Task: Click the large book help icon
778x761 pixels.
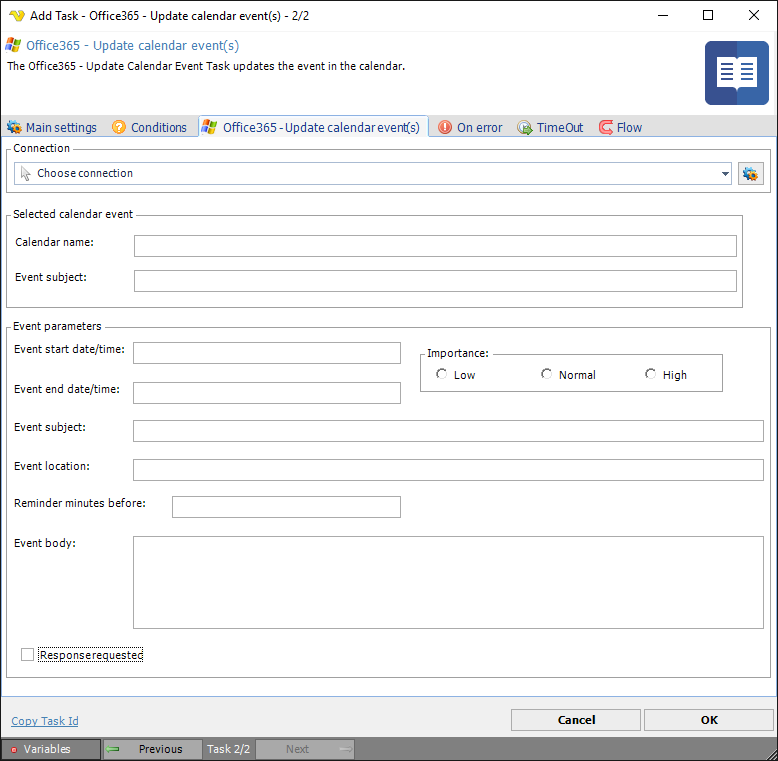Action: point(736,73)
